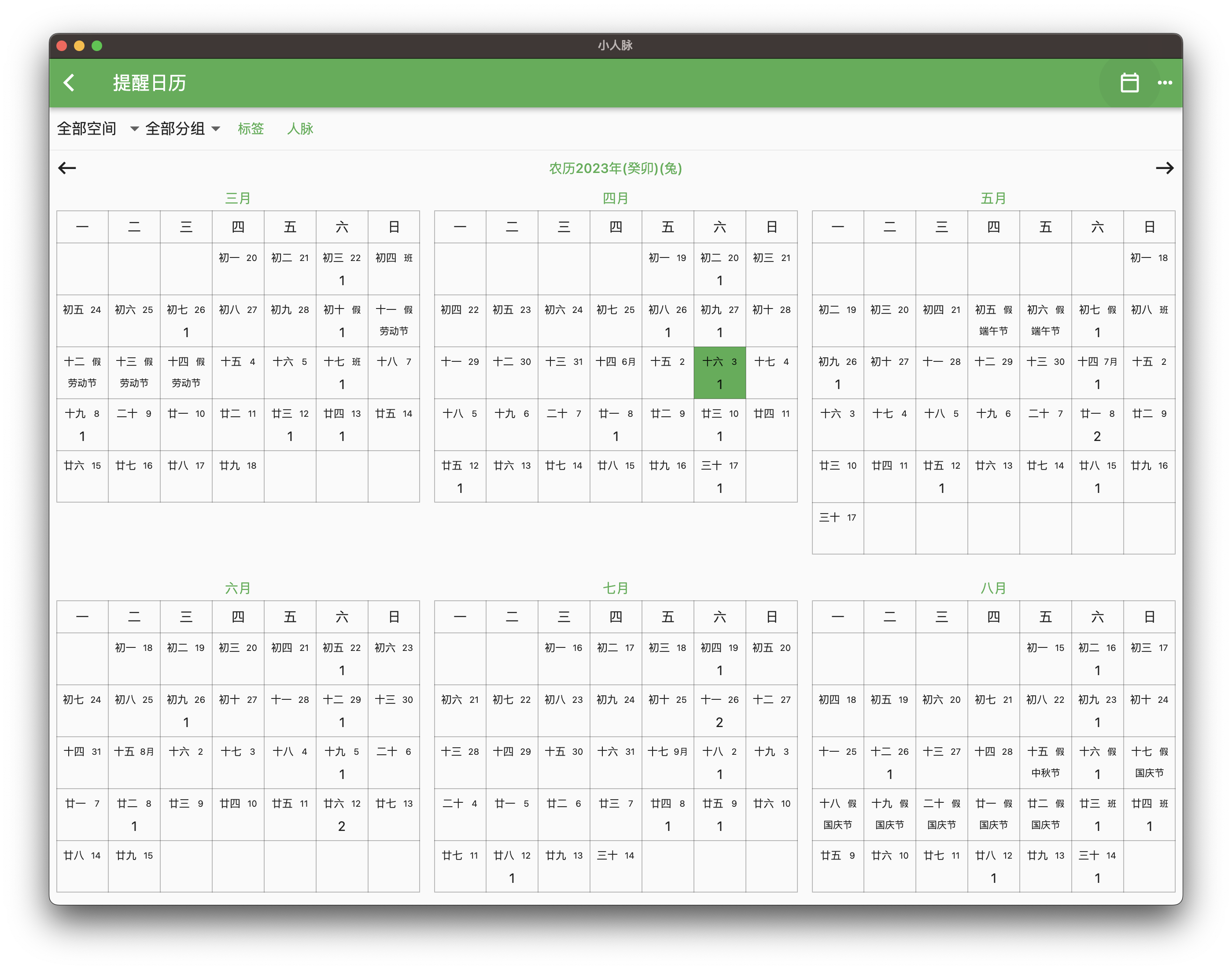Select the highlighted 十六 3 day in 四月
The height and width of the screenshot is (970, 1232).
[x=719, y=373]
